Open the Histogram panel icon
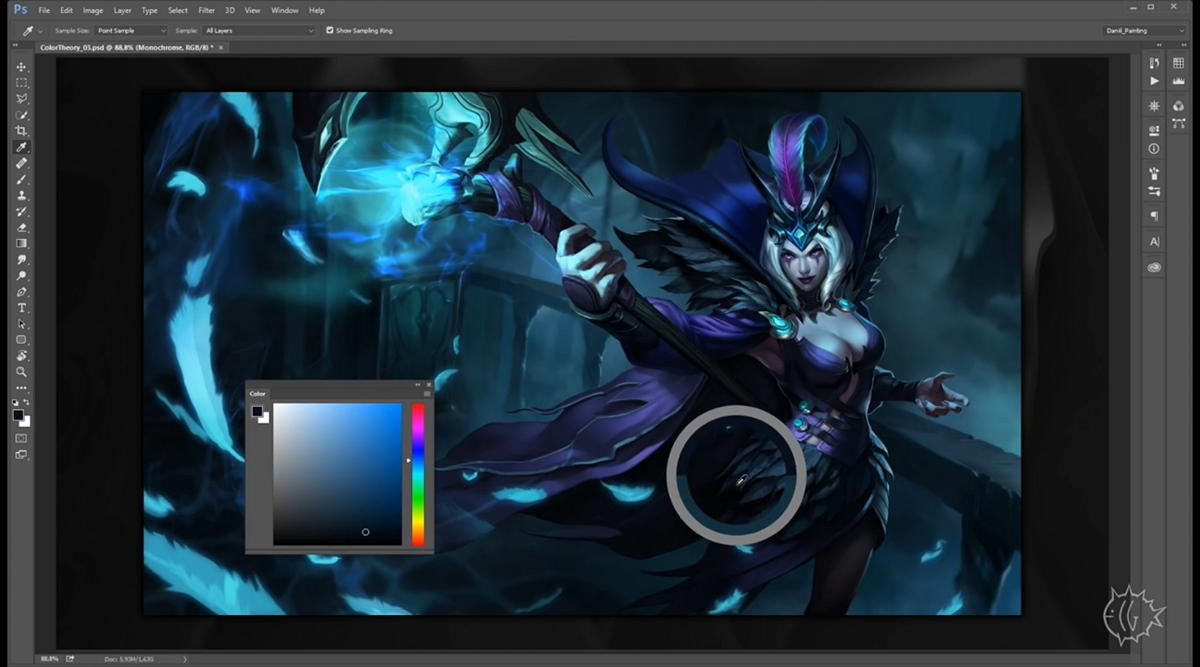This screenshot has height=667, width=1200. click(1178, 81)
